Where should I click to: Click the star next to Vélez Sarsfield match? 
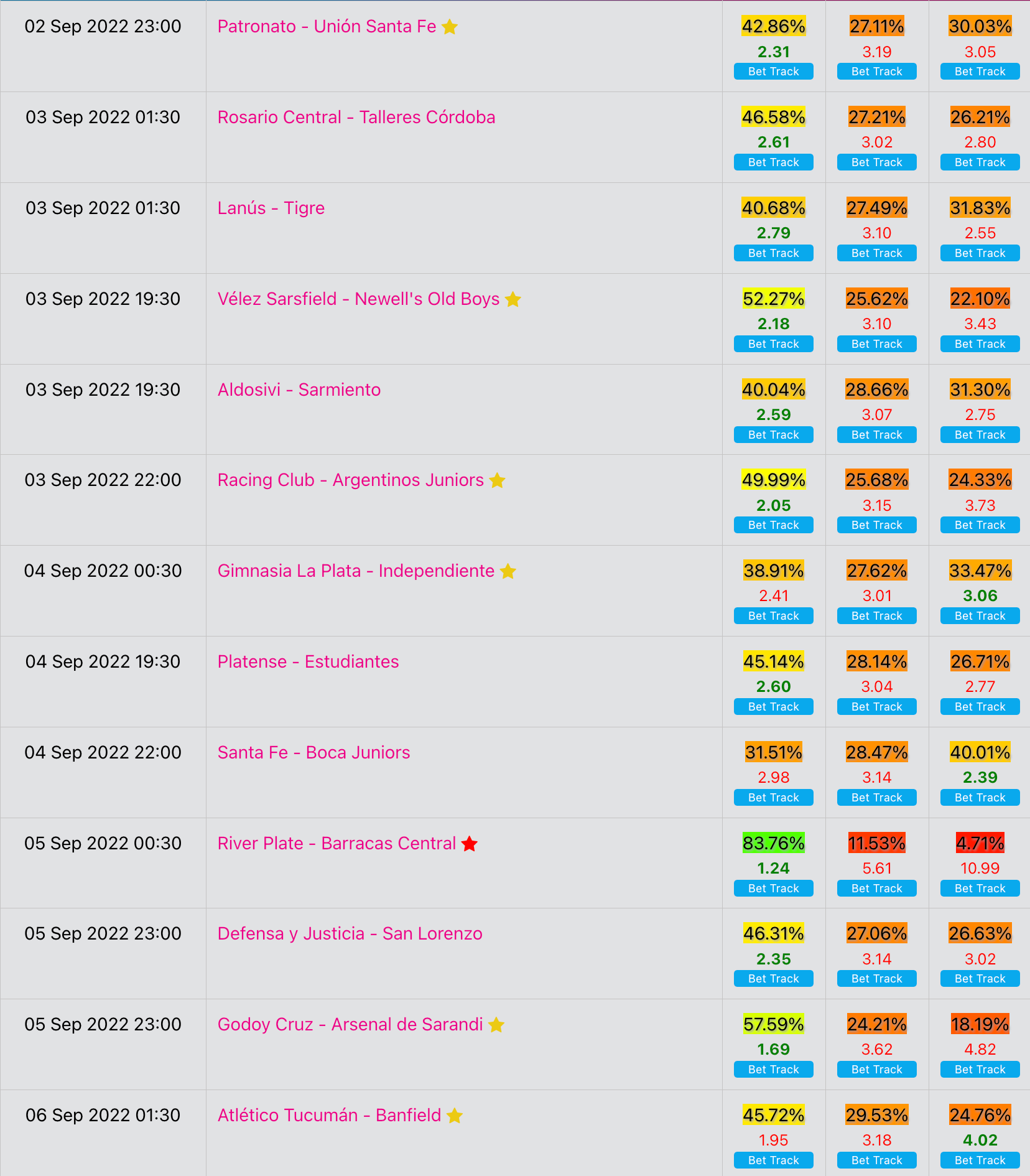(x=513, y=299)
